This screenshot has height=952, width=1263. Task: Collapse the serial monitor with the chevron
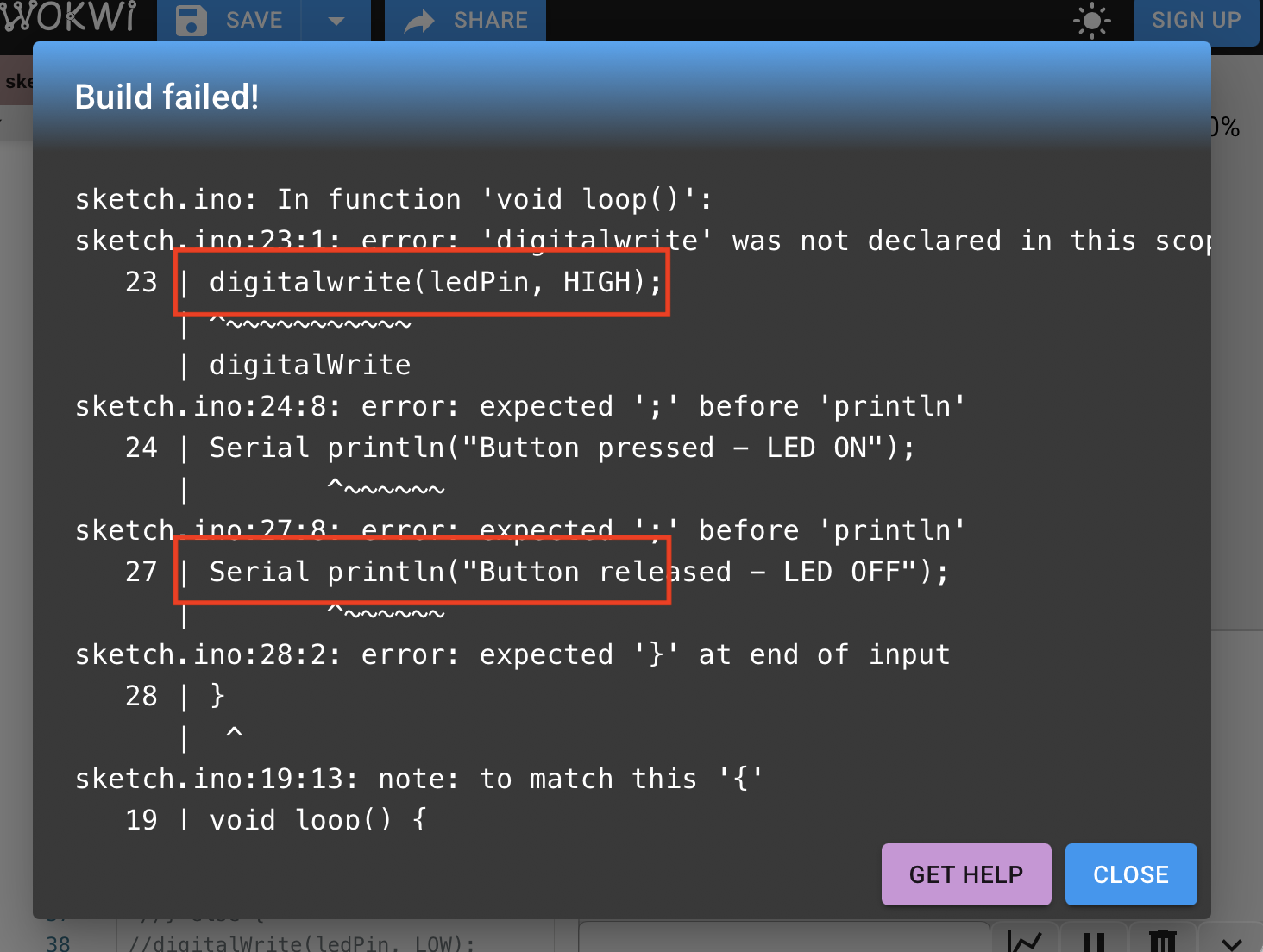(1232, 943)
